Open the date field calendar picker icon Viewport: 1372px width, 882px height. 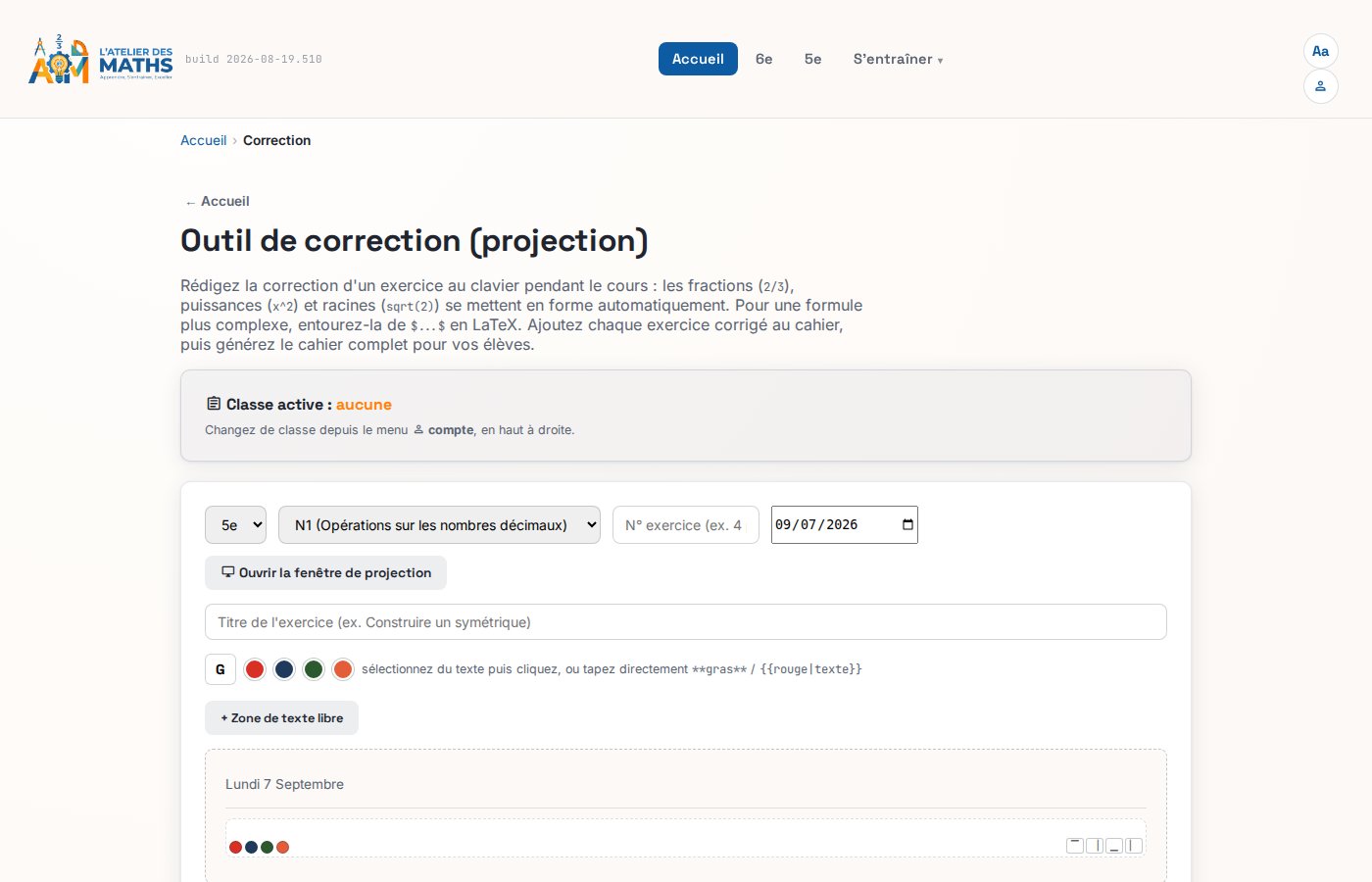[907, 524]
